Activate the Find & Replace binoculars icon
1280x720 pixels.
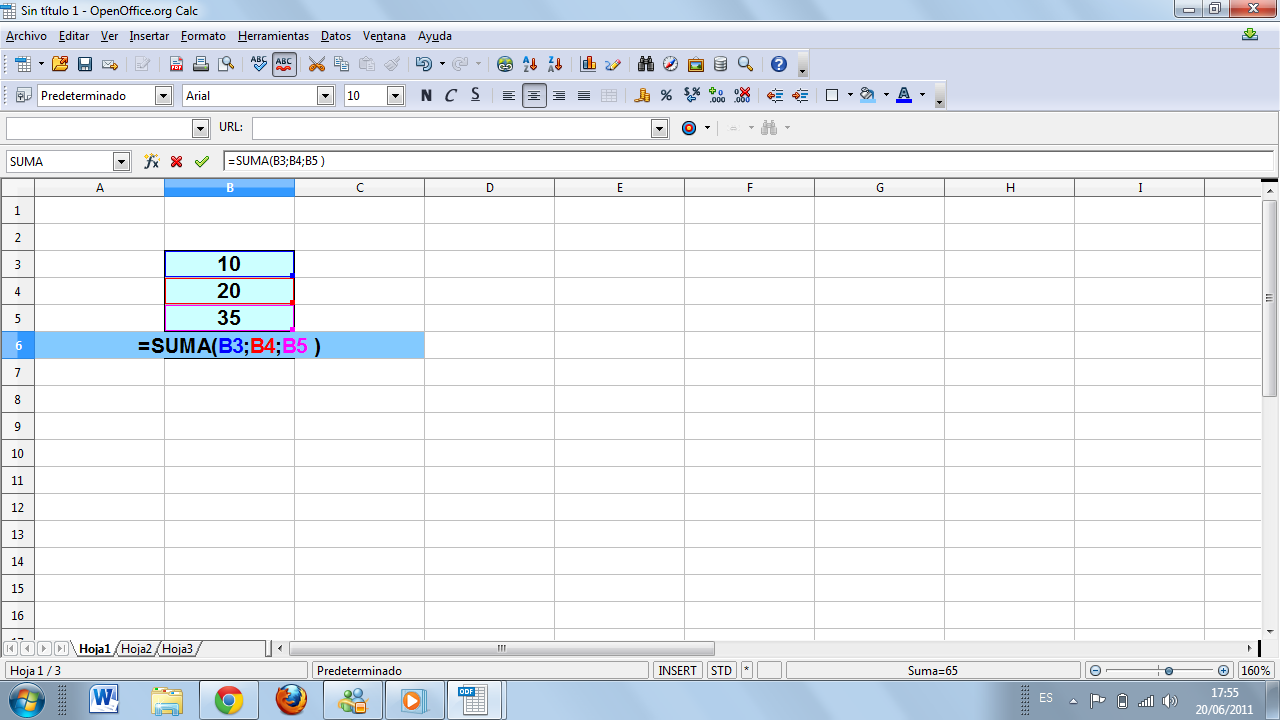point(646,64)
